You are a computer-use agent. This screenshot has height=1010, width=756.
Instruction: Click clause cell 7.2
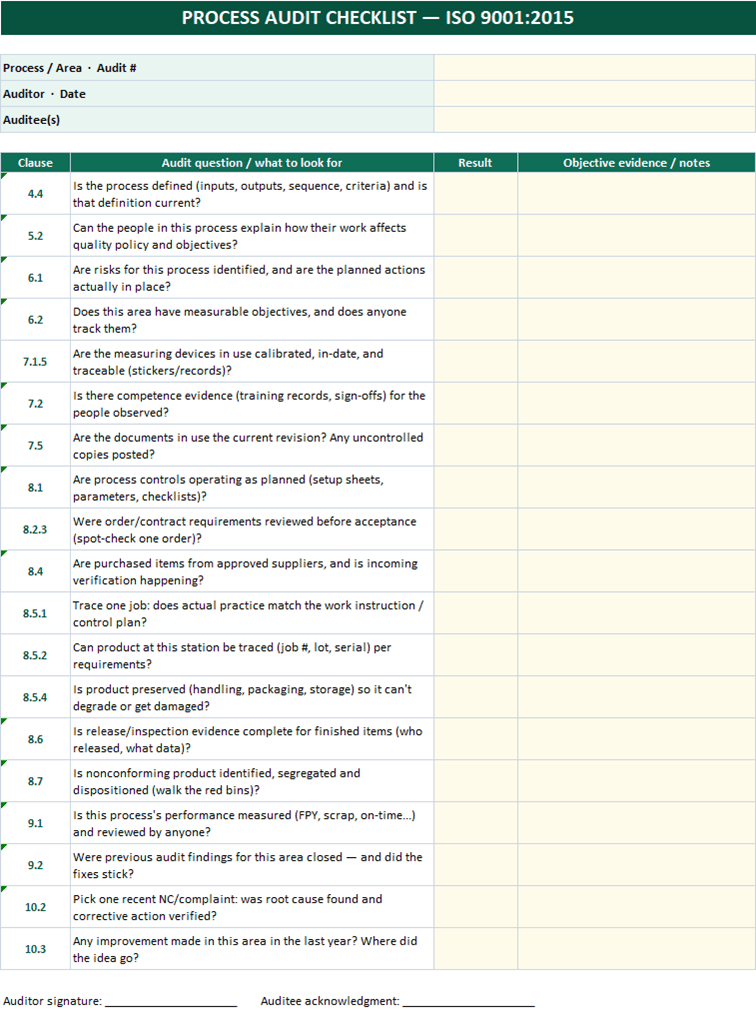tap(35, 403)
